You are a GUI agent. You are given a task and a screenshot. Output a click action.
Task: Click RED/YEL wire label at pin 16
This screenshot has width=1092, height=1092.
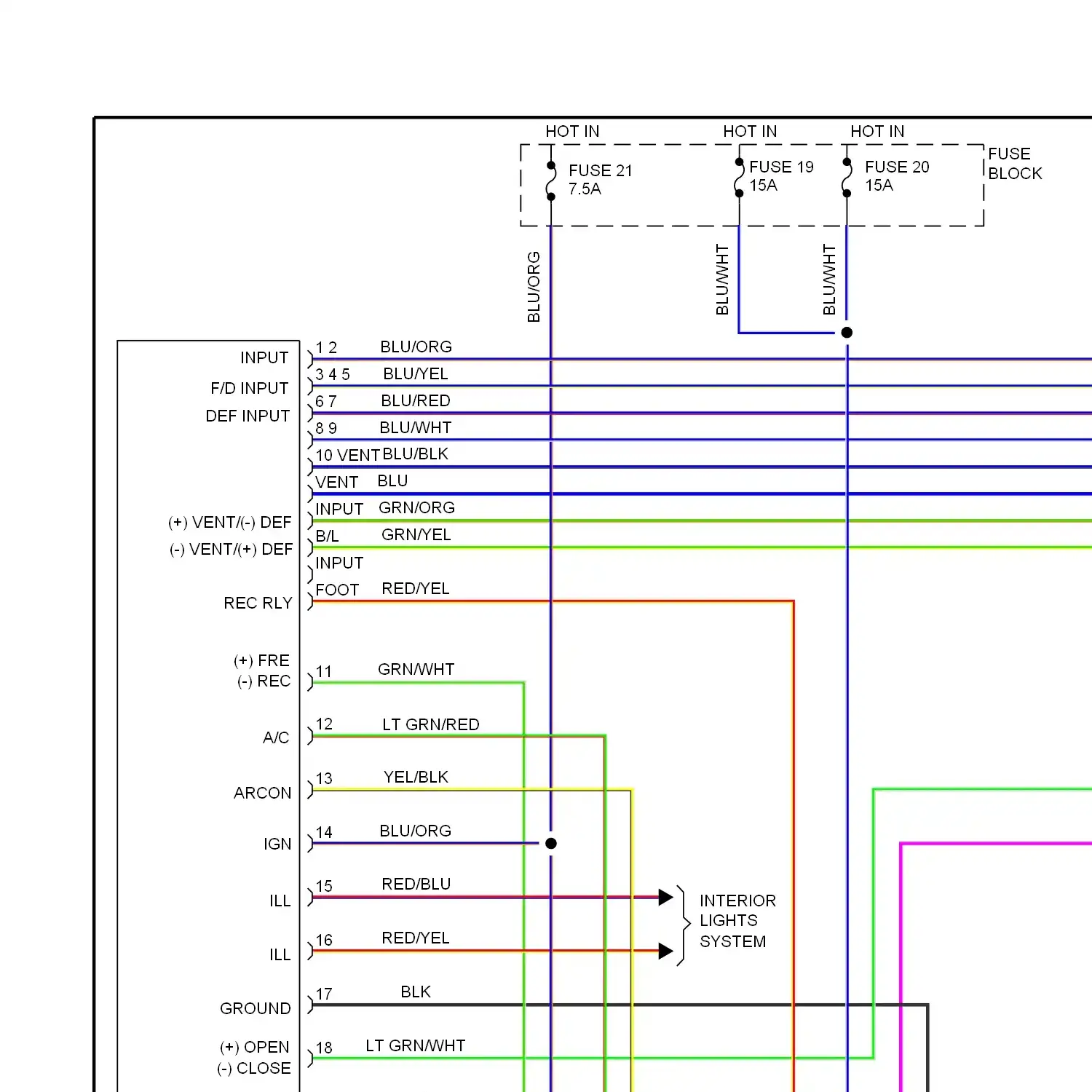pyautogui.click(x=416, y=938)
